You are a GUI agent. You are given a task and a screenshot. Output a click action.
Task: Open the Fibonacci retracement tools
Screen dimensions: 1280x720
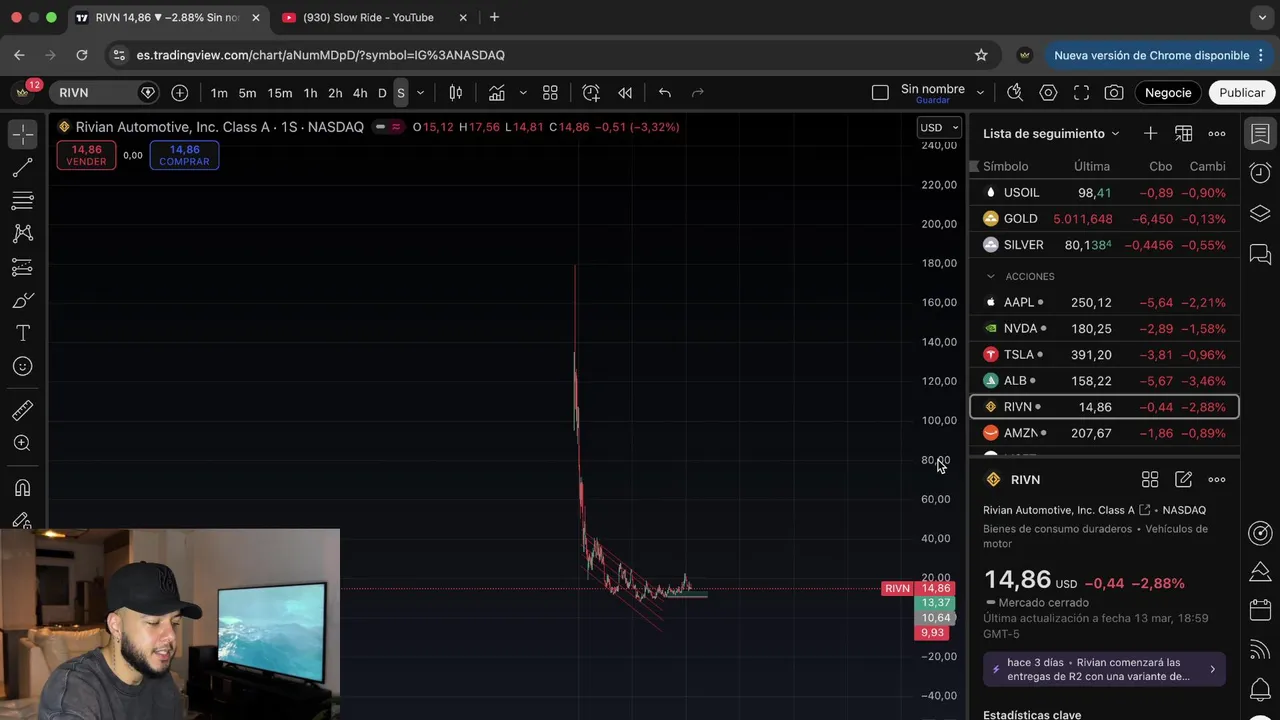[23, 201]
